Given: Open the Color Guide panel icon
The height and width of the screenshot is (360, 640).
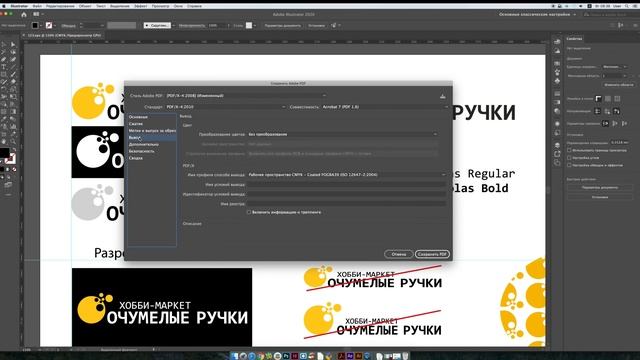Looking at the screenshot, I should (557, 51).
